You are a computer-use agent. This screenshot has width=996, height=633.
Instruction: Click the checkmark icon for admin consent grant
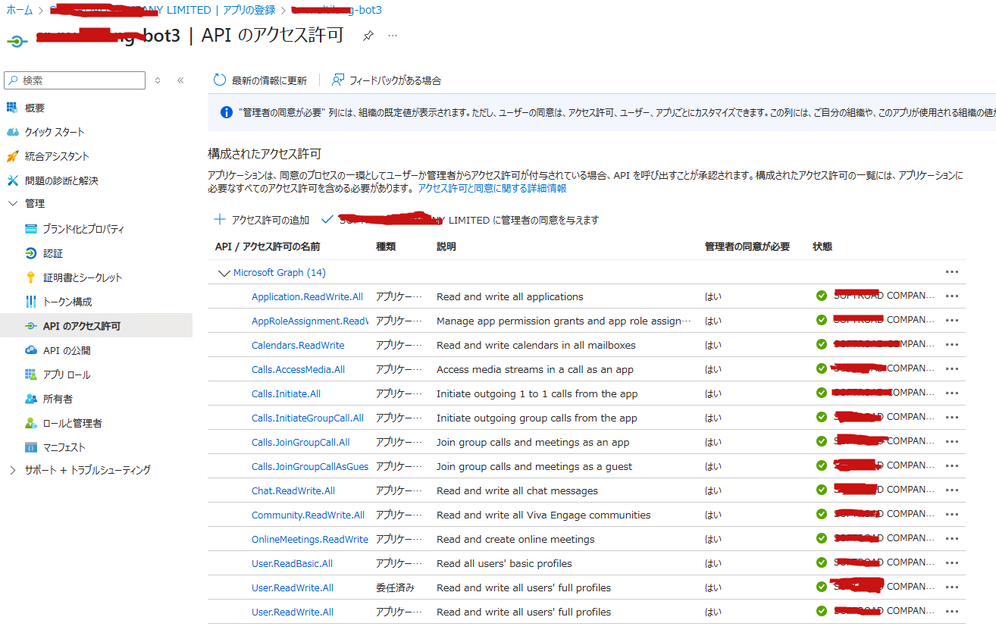[x=327, y=219]
